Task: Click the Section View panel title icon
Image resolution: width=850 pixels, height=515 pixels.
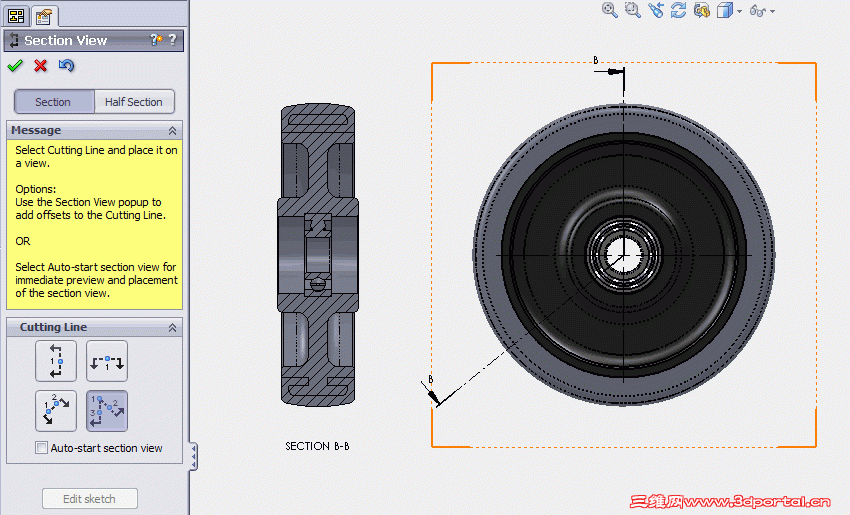Action: pos(14,40)
